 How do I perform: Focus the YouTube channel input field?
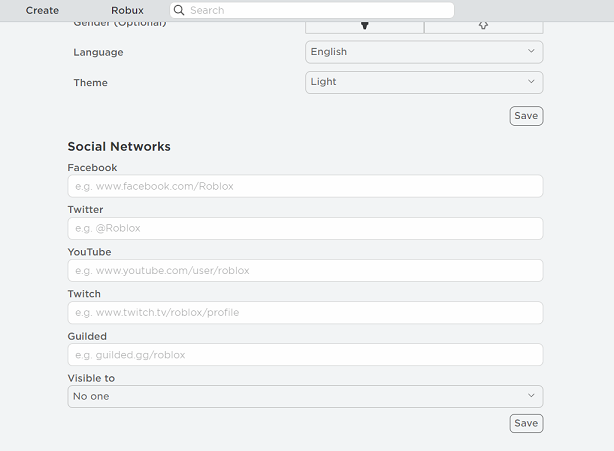pos(304,270)
